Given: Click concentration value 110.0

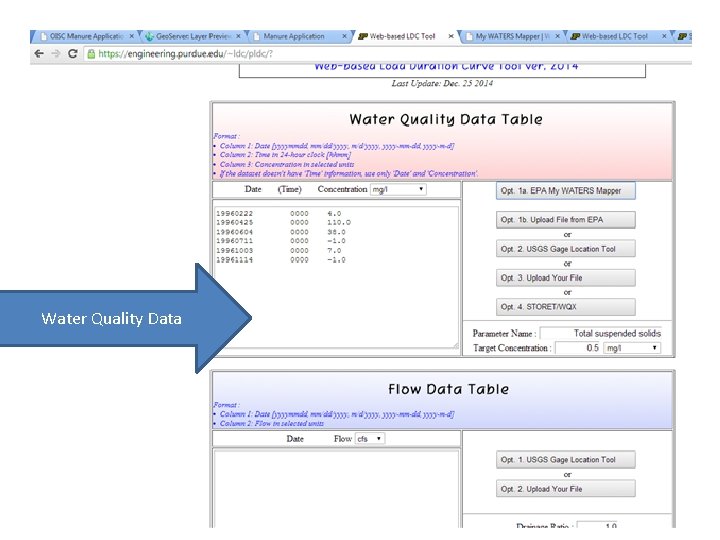Looking at the screenshot, I should [339, 222].
